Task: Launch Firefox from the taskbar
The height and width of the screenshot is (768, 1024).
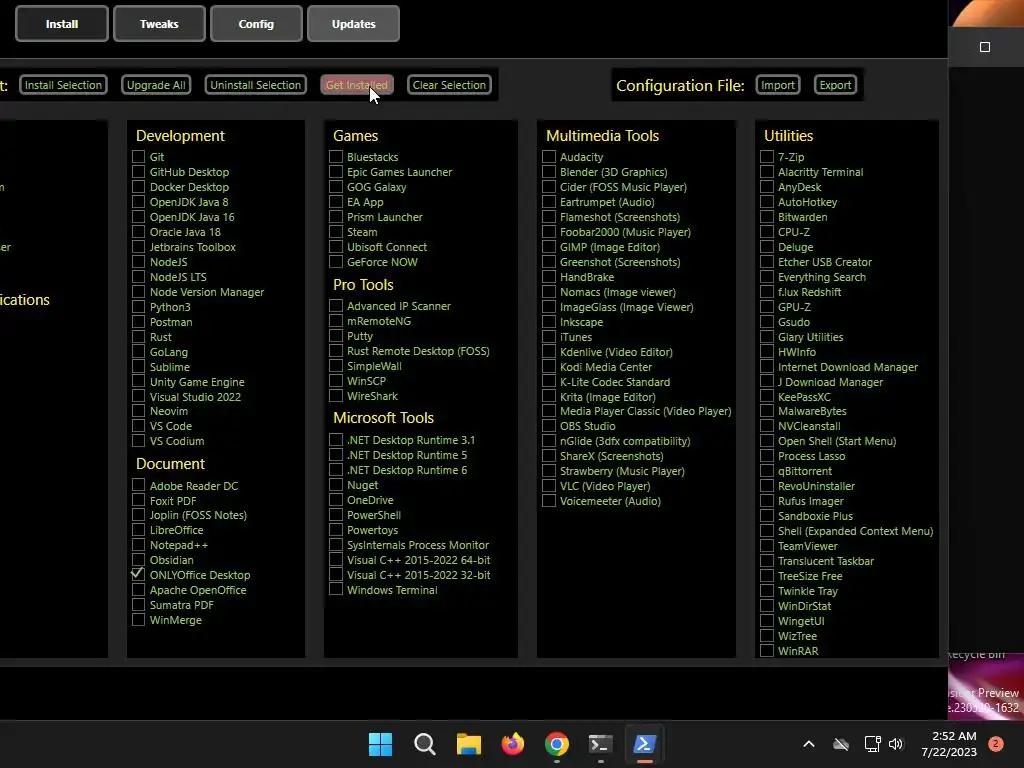Action: (513, 744)
